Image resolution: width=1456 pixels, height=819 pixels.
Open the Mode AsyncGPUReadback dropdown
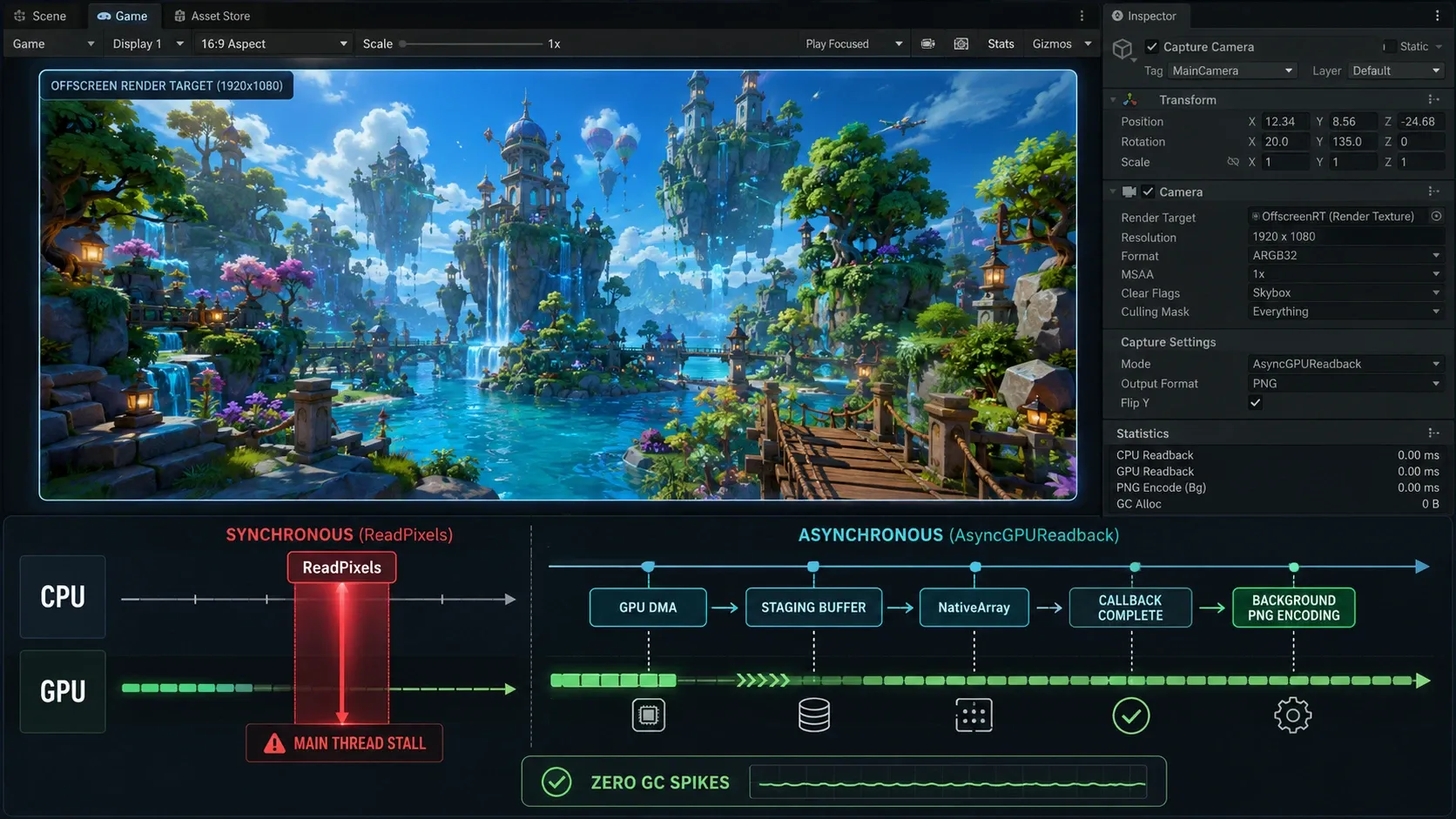coord(1345,364)
